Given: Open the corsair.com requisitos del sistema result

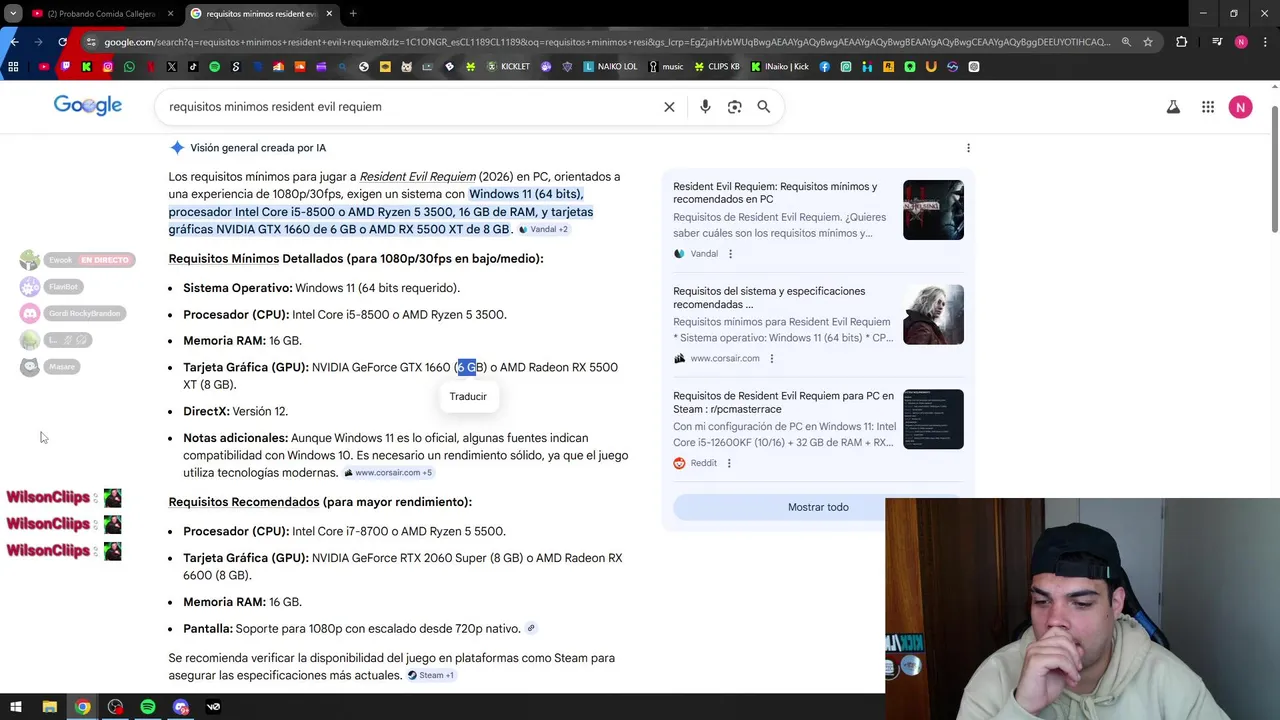Looking at the screenshot, I should [769, 298].
